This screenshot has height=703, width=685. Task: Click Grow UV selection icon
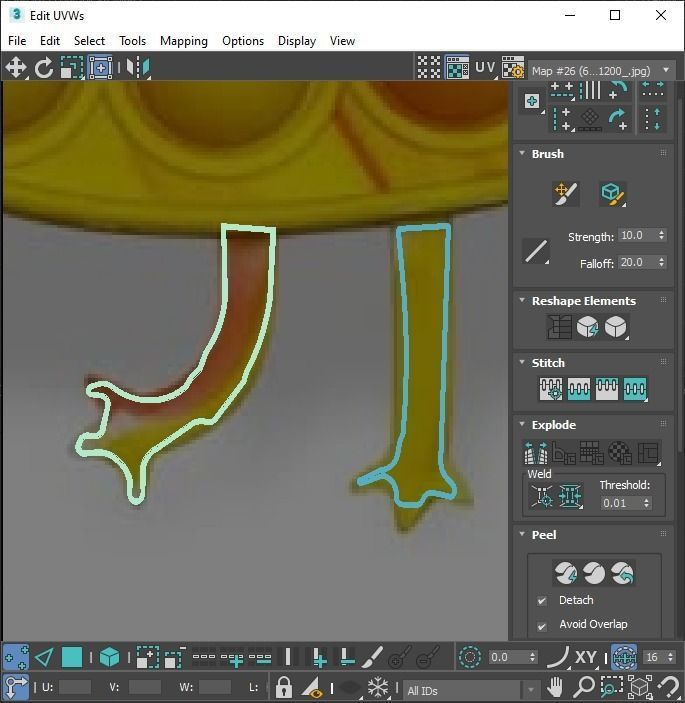[147, 657]
